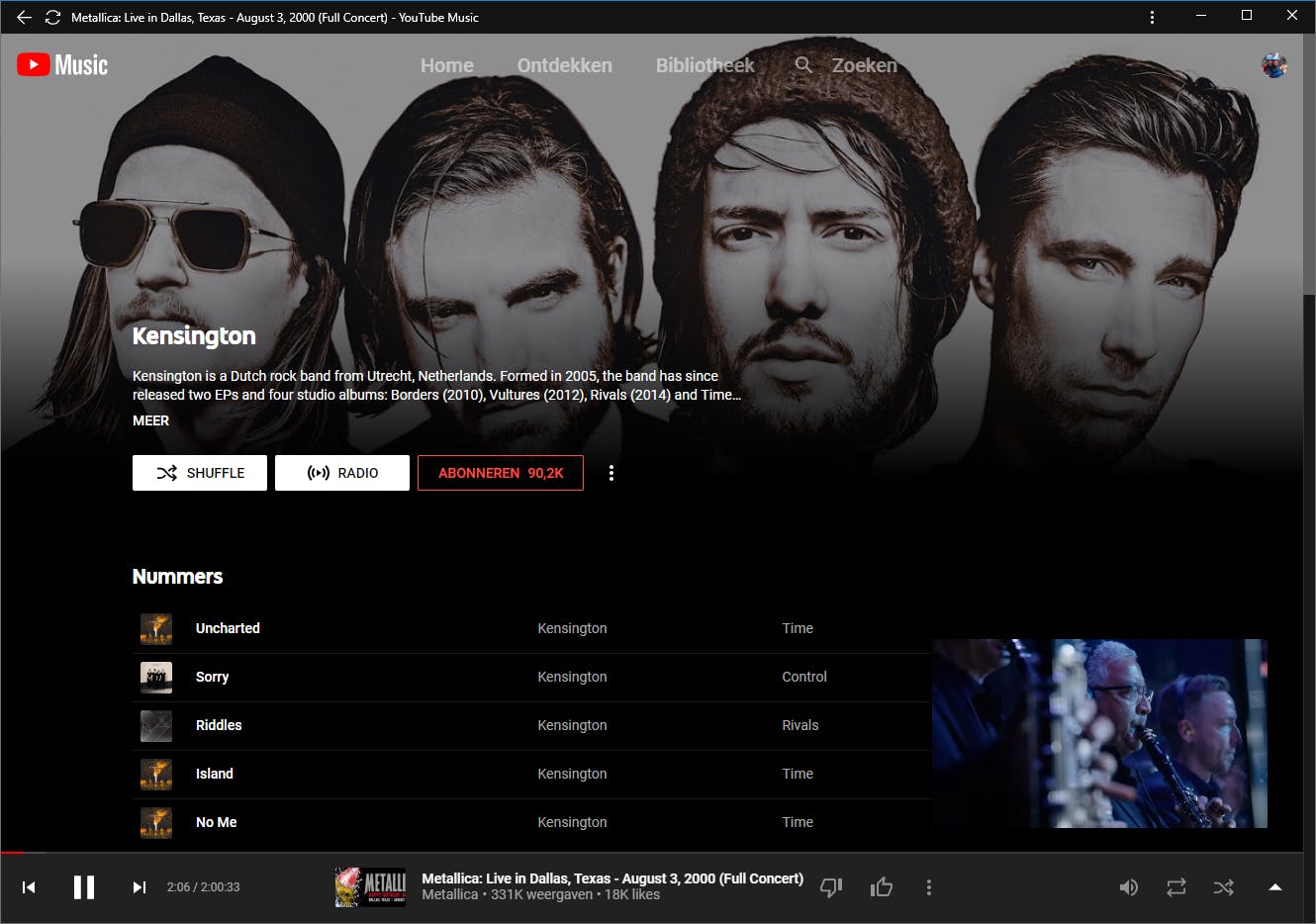Start Kensington radio
Viewport: 1316px width, 924px height.
[x=342, y=473]
